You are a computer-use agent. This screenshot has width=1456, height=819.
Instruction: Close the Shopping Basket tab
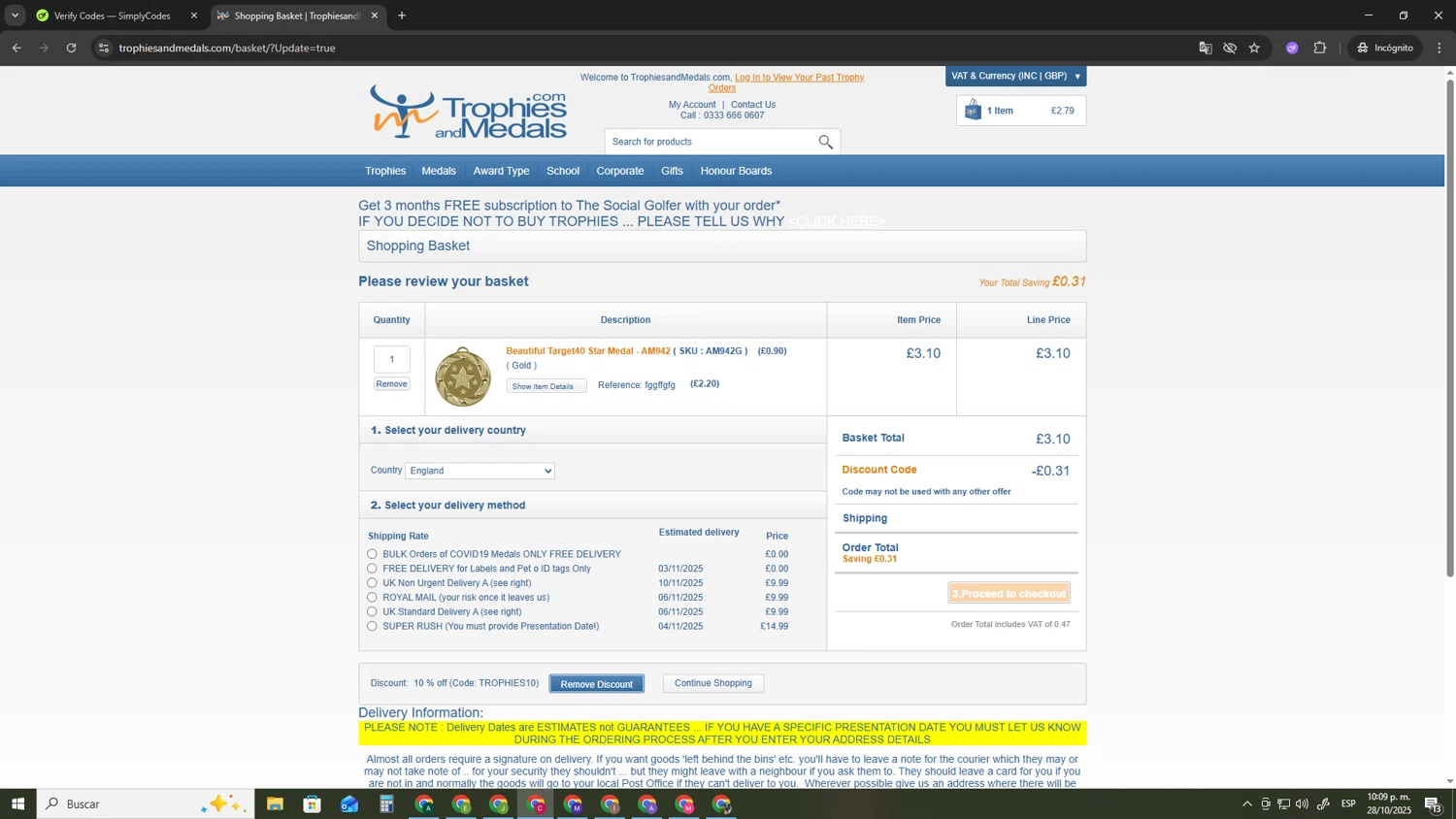tap(375, 16)
